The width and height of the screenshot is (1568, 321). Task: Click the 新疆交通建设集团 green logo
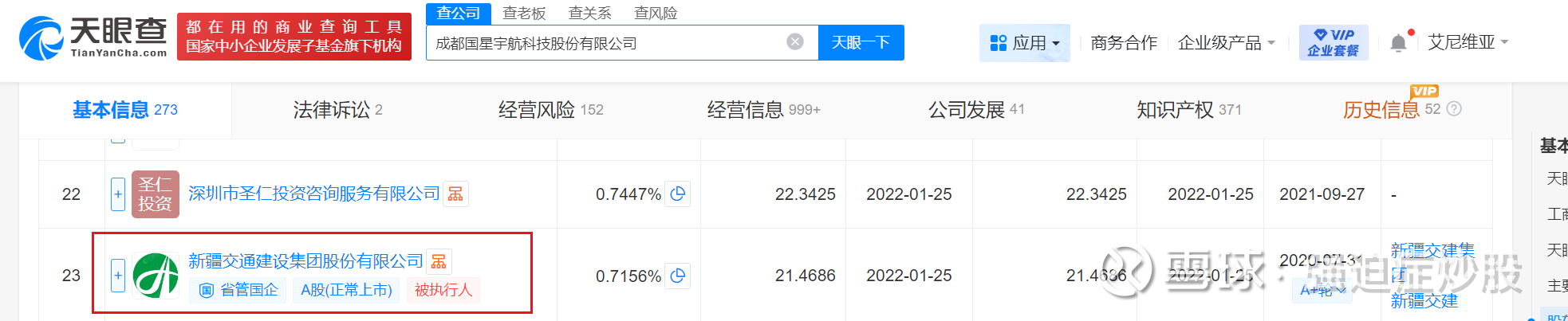pyautogui.click(x=156, y=276)
